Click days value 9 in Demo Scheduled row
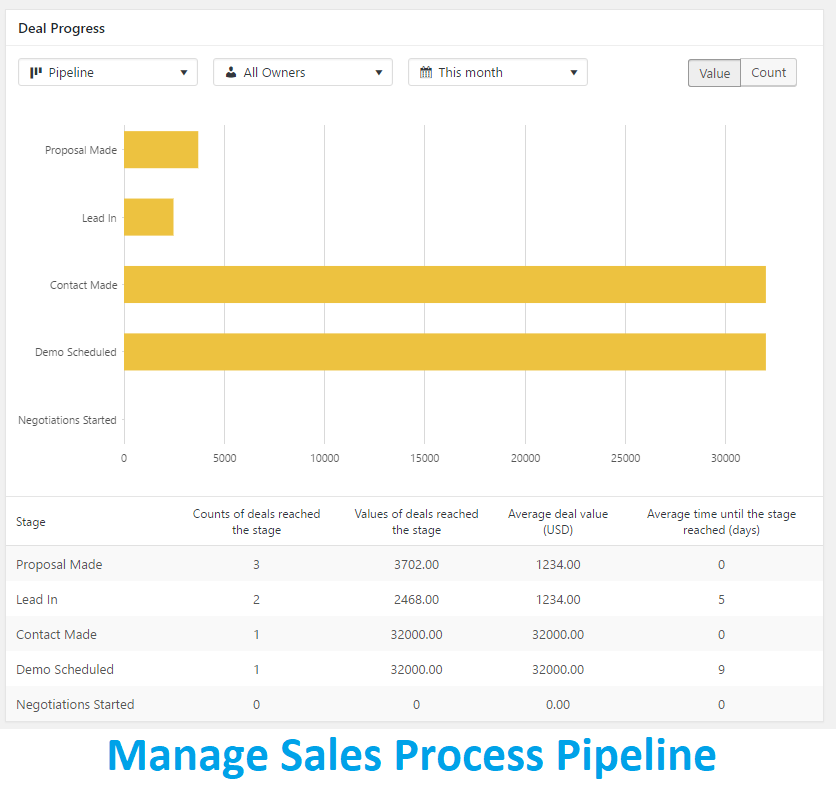 pyautogui.click(x=721, y=669)
